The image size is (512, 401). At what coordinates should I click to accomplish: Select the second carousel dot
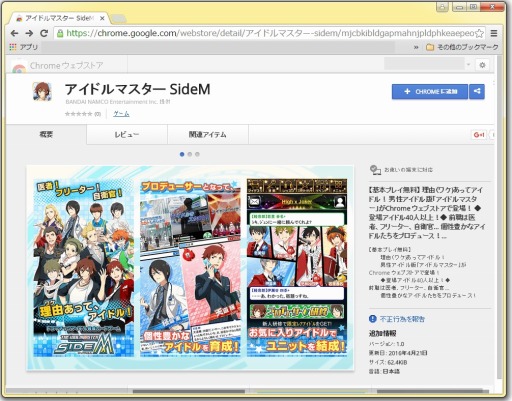(x=190, y=154)
